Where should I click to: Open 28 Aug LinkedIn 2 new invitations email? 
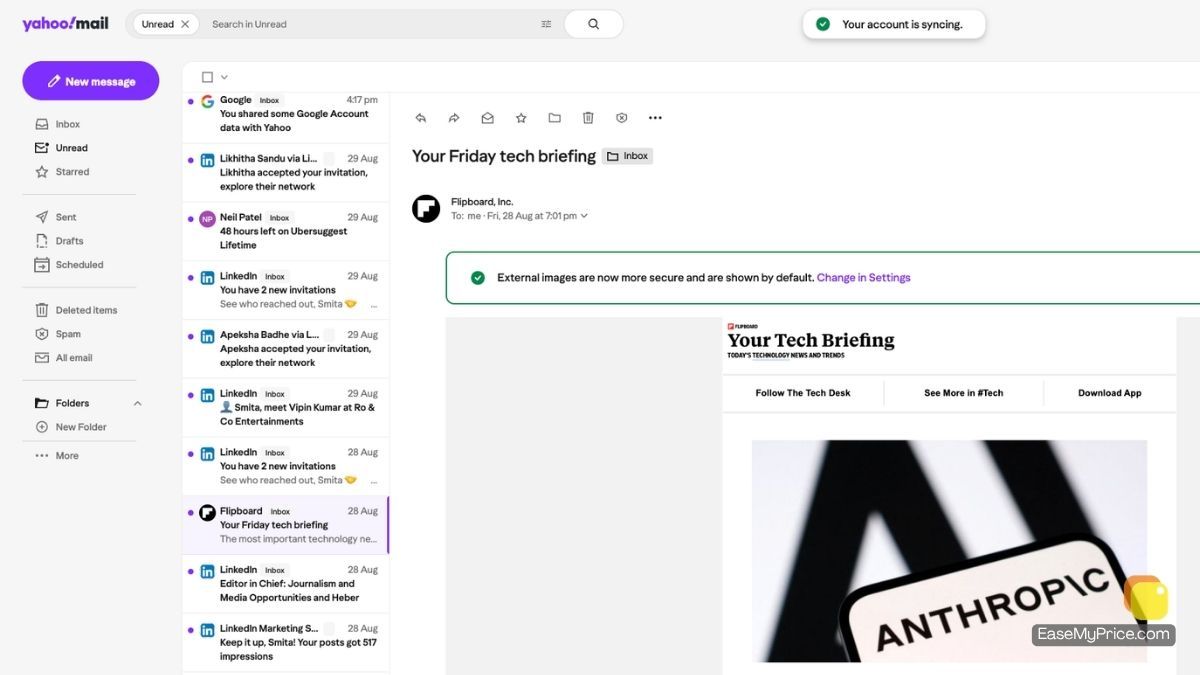pos(286,466)
